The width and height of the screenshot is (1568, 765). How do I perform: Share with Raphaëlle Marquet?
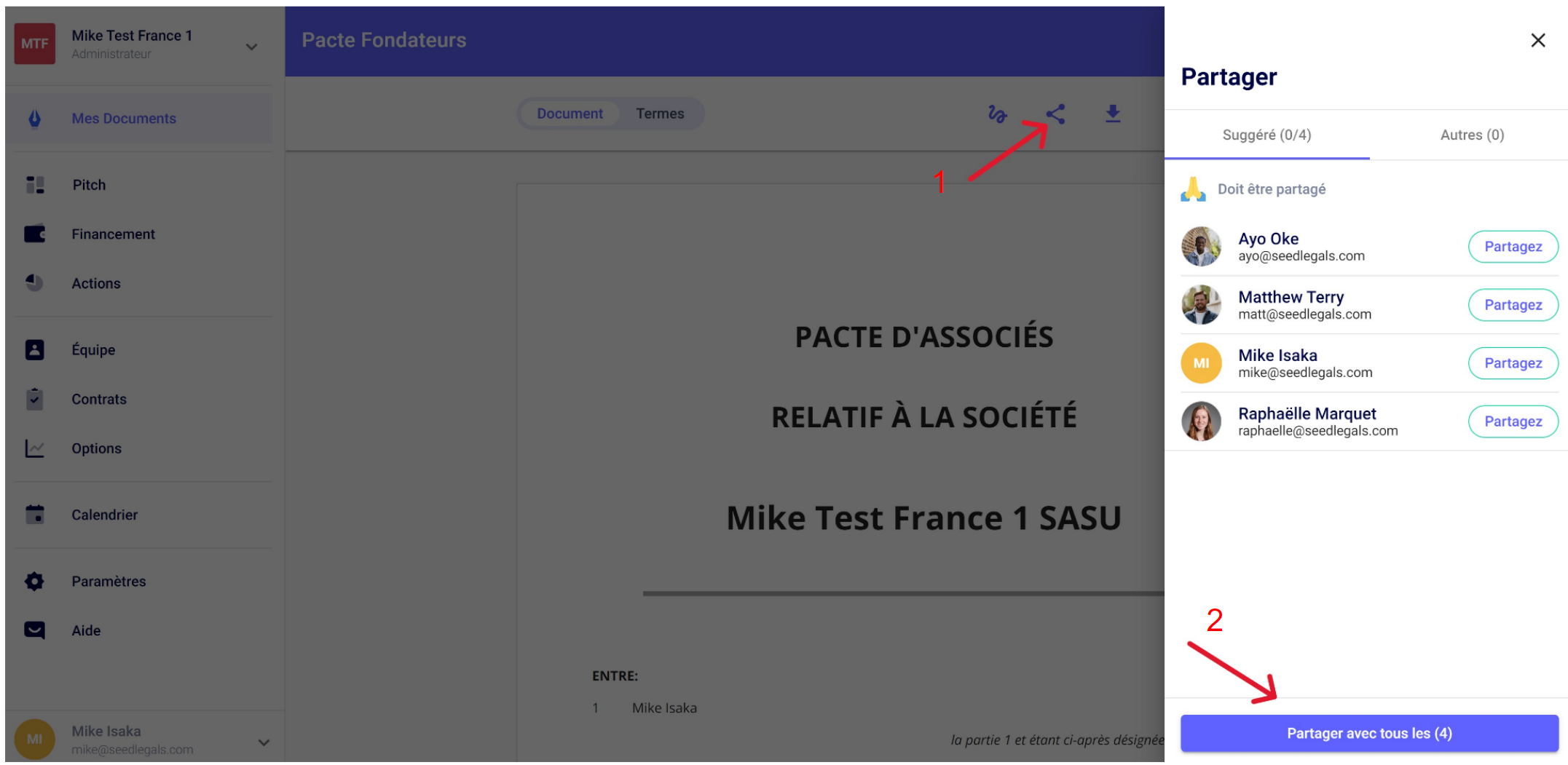(1513, 422)
